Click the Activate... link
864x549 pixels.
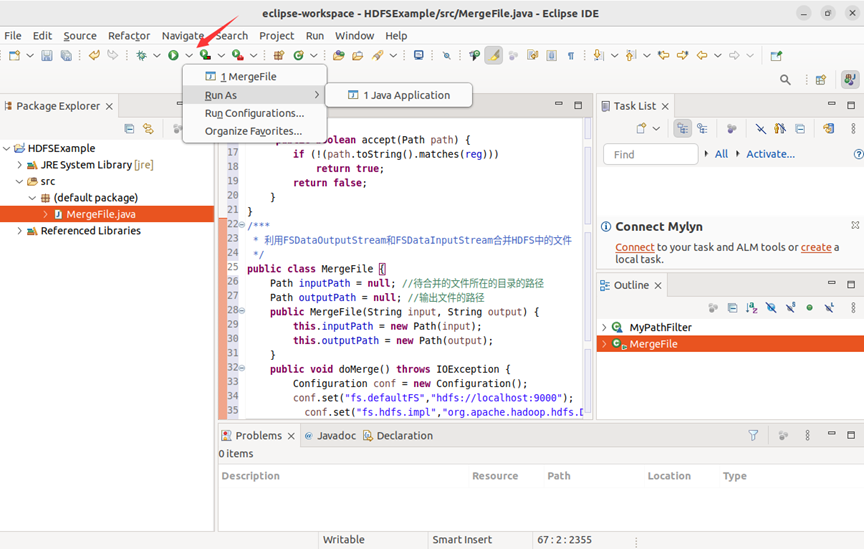click(x=770, y=154)
